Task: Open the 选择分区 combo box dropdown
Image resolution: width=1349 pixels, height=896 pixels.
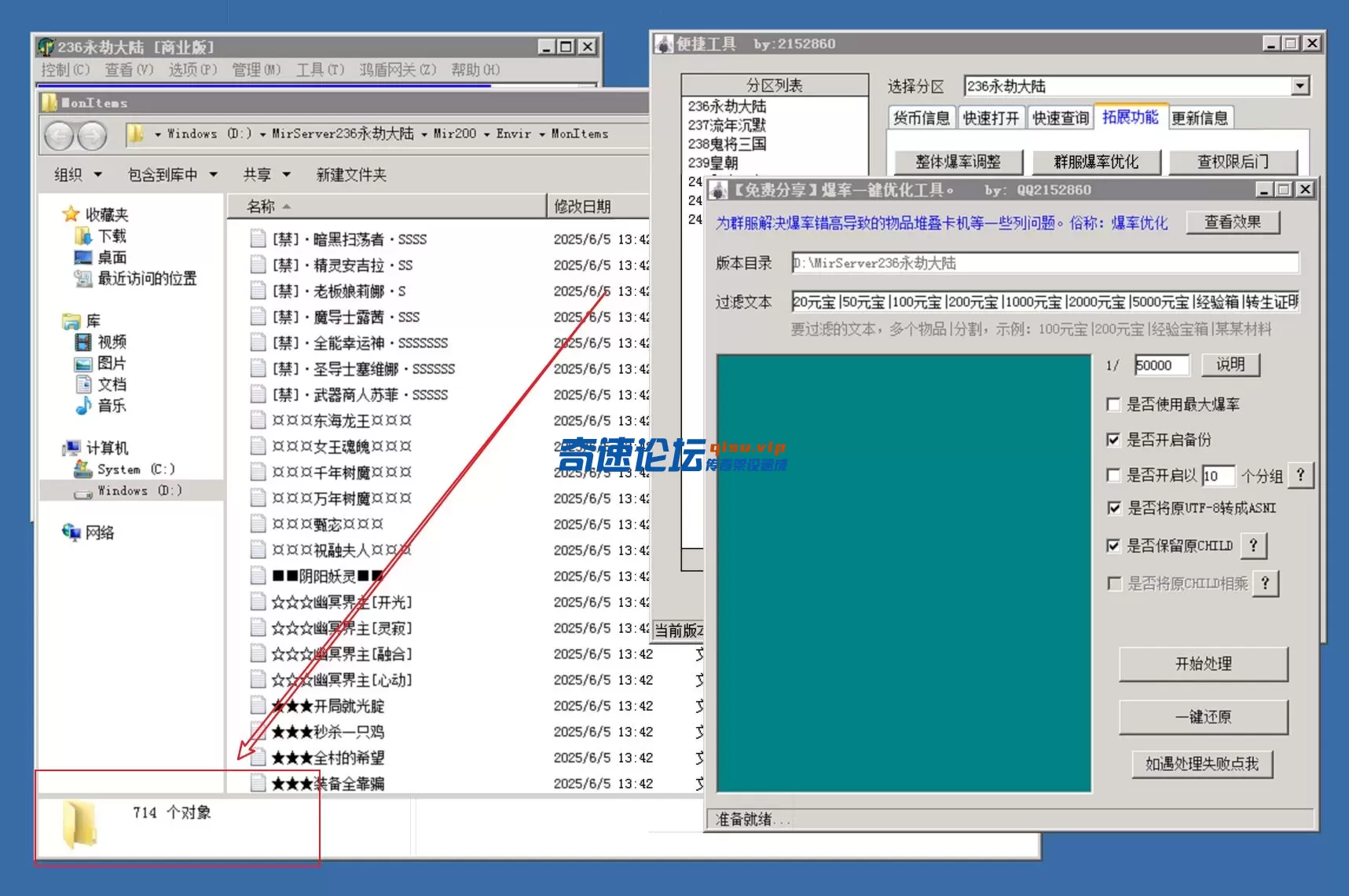Action: (1300, 86)
